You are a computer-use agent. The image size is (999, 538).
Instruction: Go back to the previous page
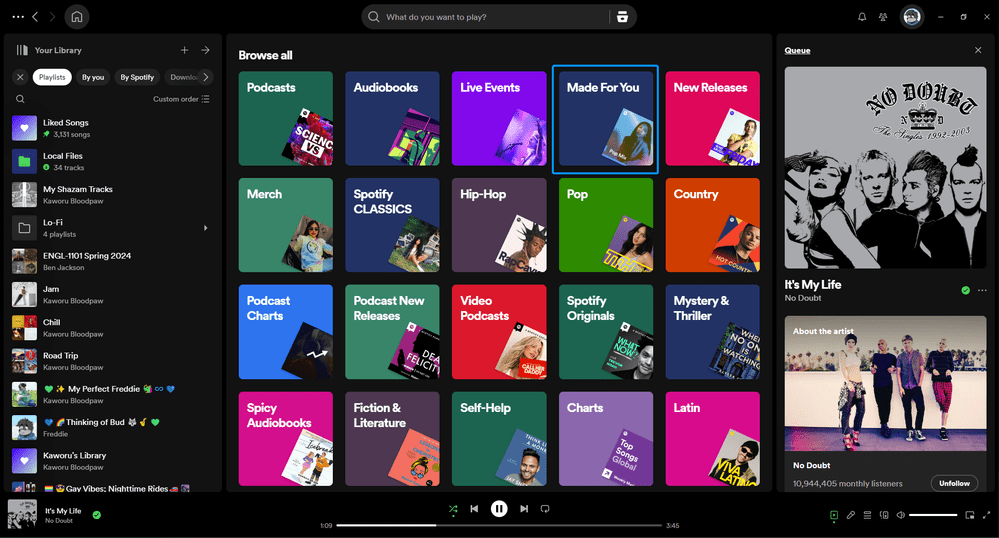point(35,17)
